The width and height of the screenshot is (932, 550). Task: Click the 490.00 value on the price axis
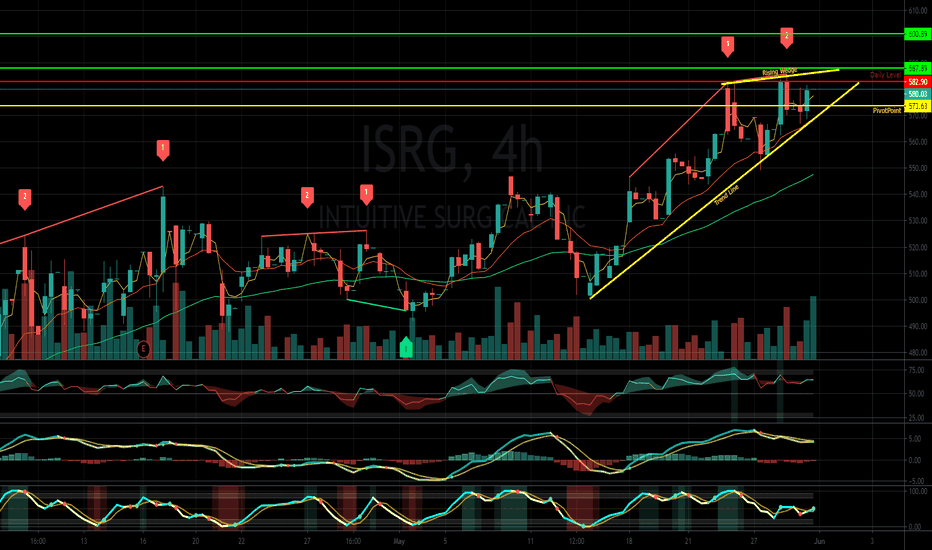click(x=918, y=326)
